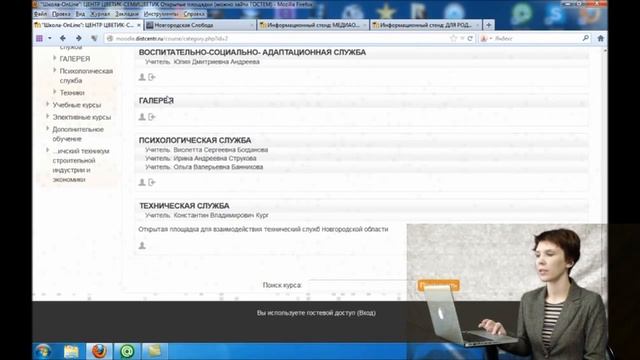Open Учебные курсы sidebar link
640x360 pixels.
tap(77, 105)
